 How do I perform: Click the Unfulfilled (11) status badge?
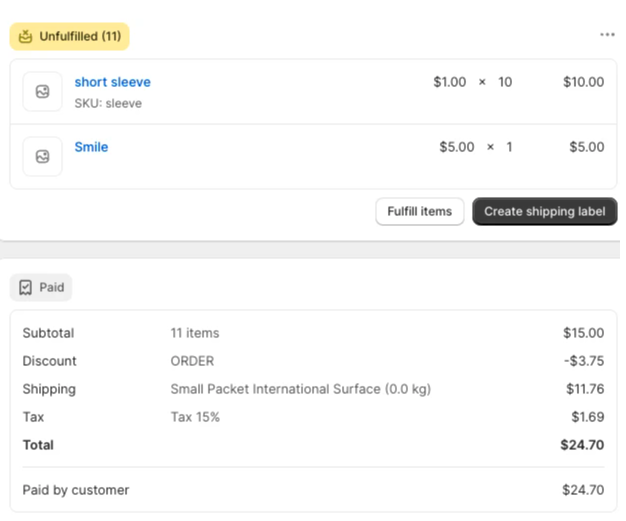(x=69, y=36)
